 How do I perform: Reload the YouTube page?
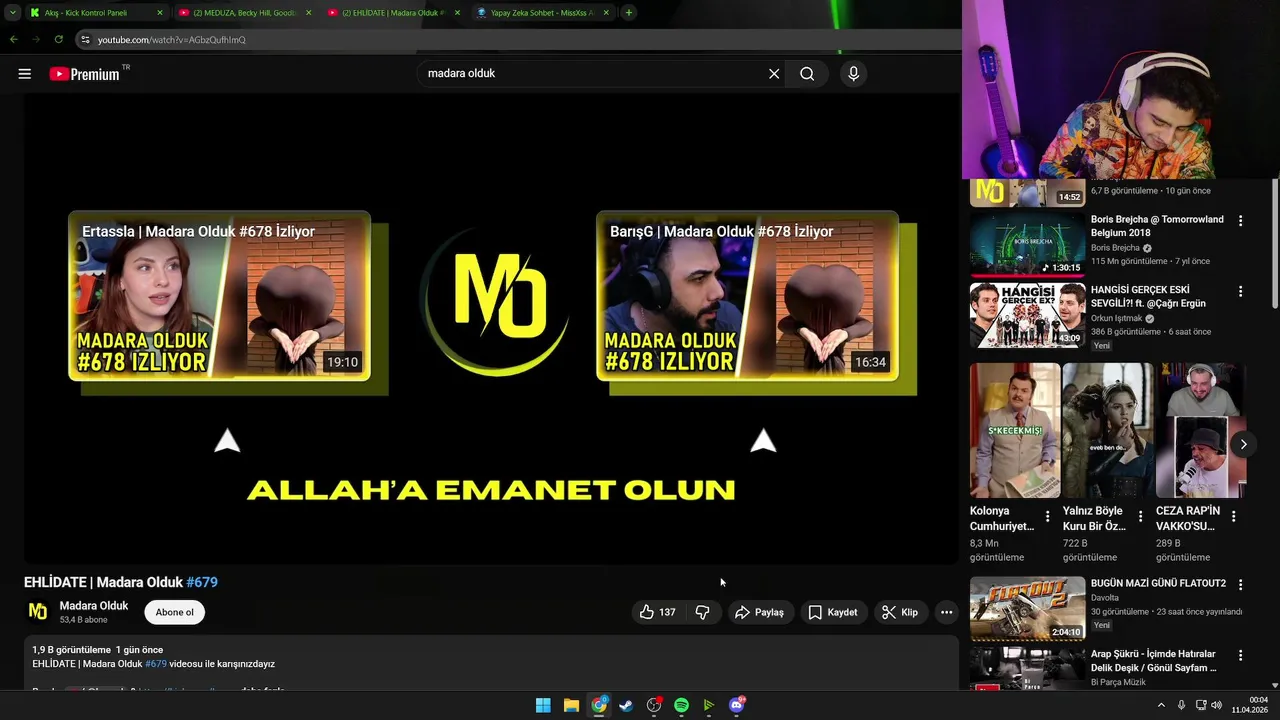(x=59, y=39)
